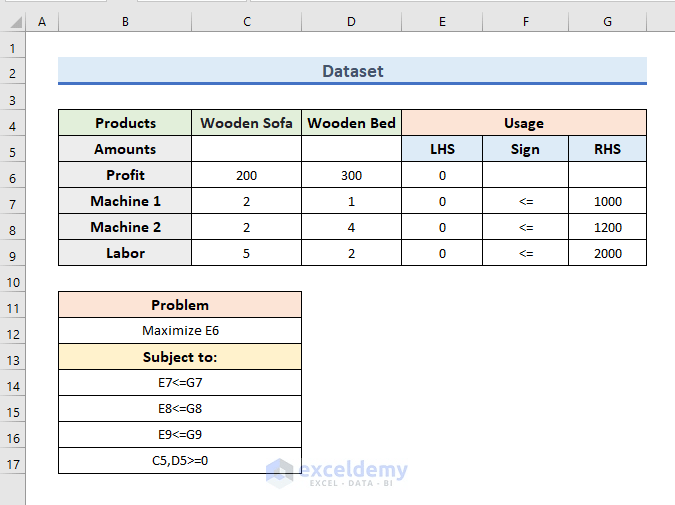Select empty Wooden Sofa amount cell C5
This screenshot has width=675, height=505.
(x=247, y=149)
